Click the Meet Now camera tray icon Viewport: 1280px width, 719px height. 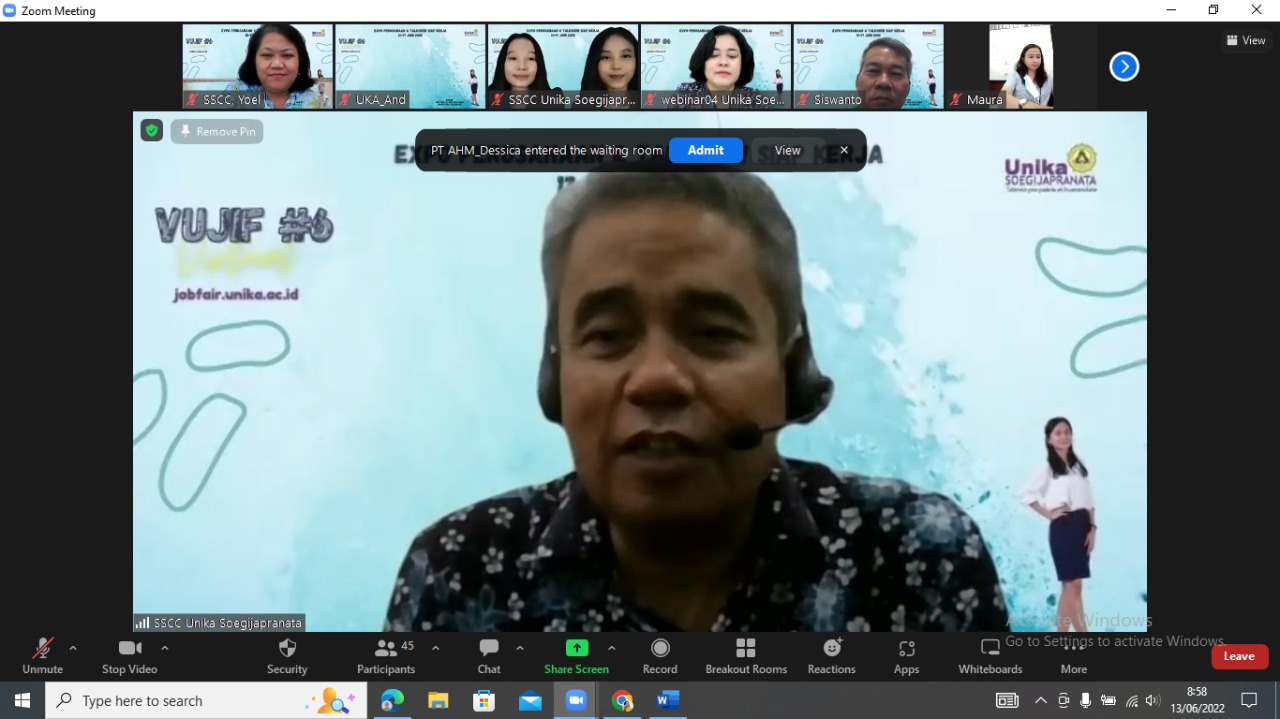[x=1063, y=700]
